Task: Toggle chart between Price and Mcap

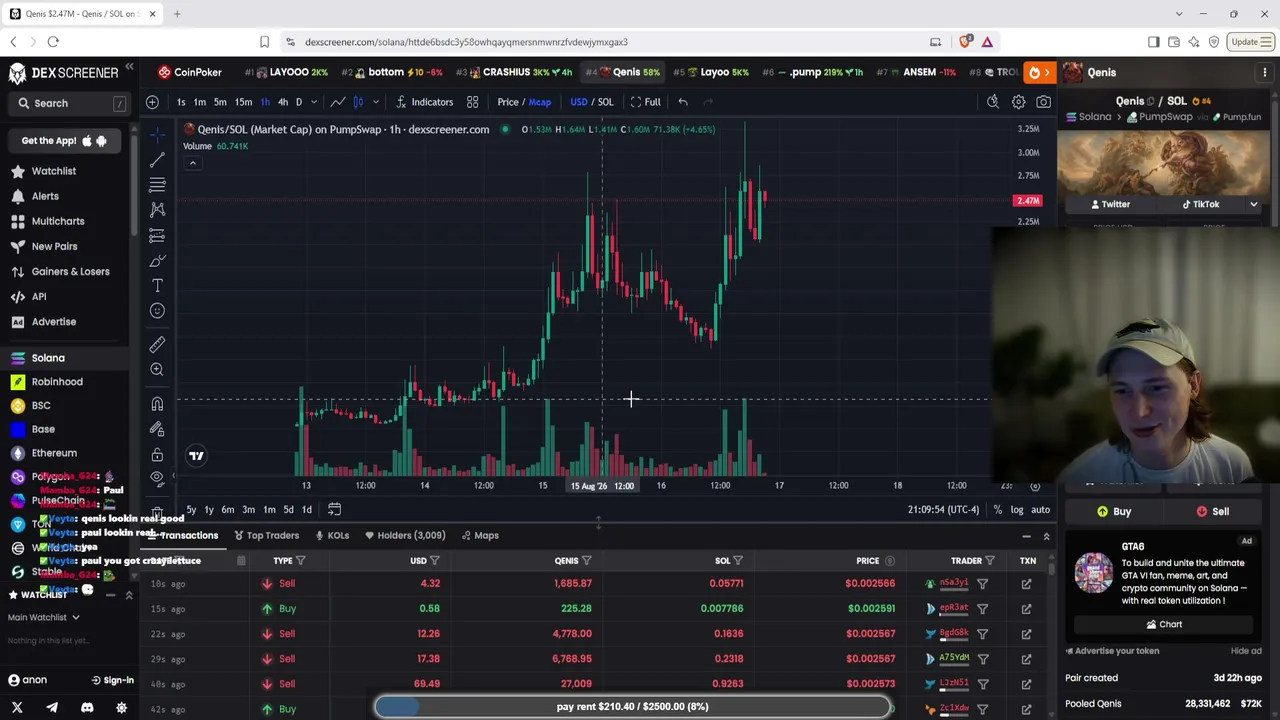Action: coord(524,102)
